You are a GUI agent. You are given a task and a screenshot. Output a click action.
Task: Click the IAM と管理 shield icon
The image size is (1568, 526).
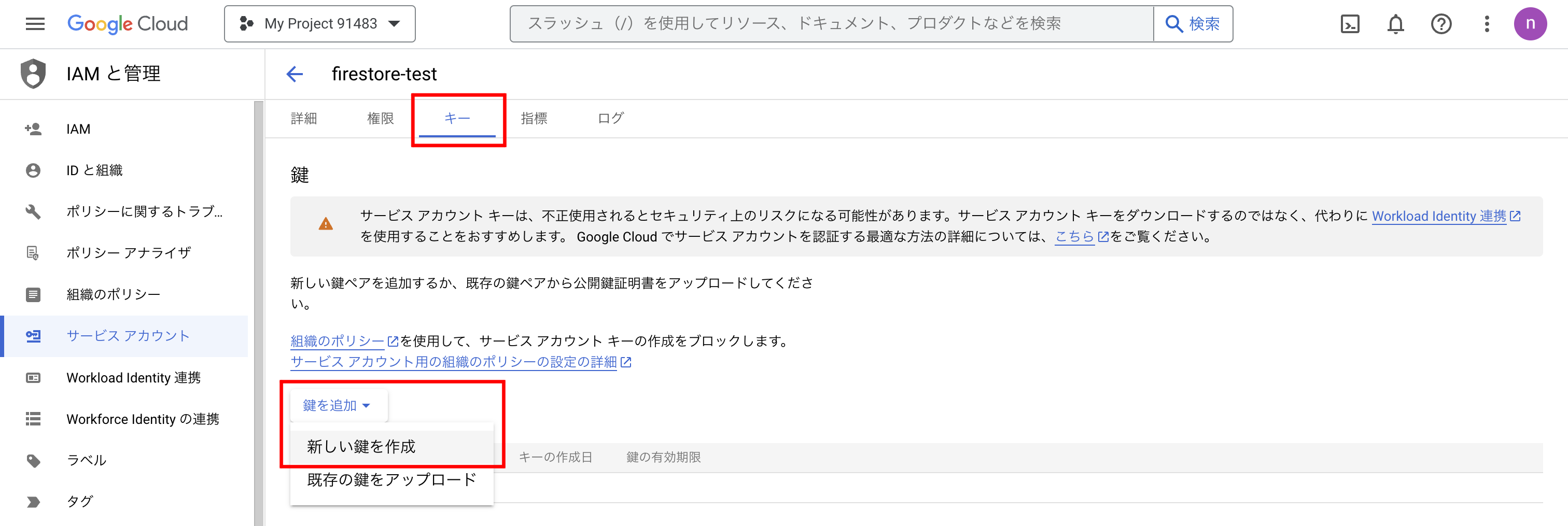pos(34,73)
